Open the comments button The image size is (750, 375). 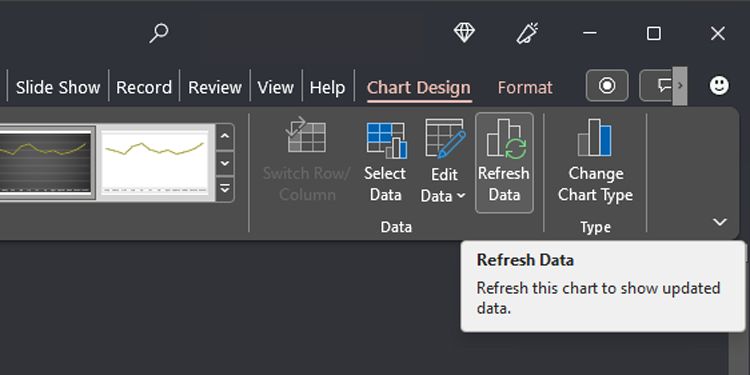coord(660,86)
